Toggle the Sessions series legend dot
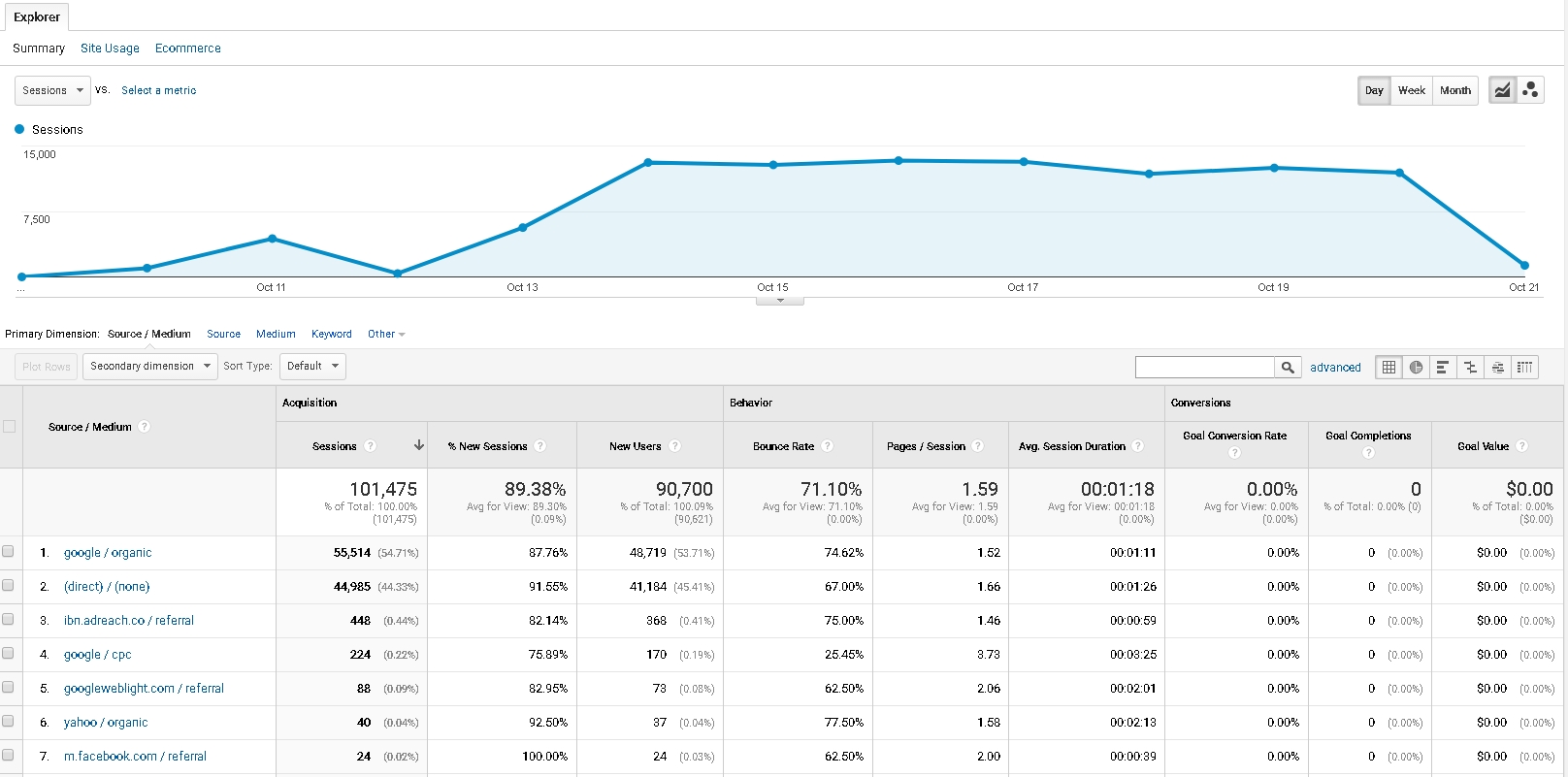 click(x=19, y=129)
